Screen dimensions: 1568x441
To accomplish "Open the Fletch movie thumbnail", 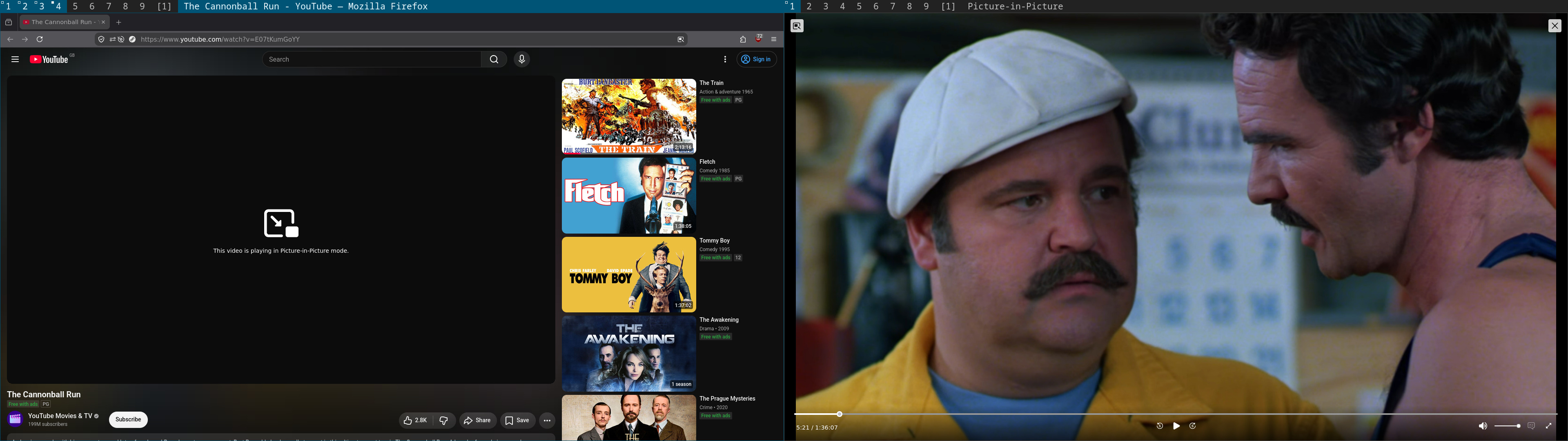I will coord(629,196).
